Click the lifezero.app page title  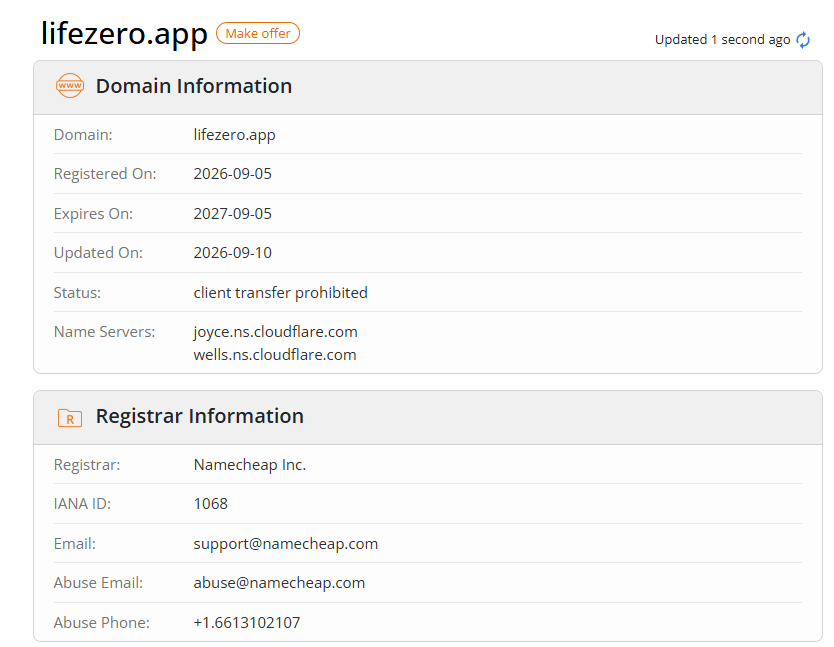coord(124,33)
